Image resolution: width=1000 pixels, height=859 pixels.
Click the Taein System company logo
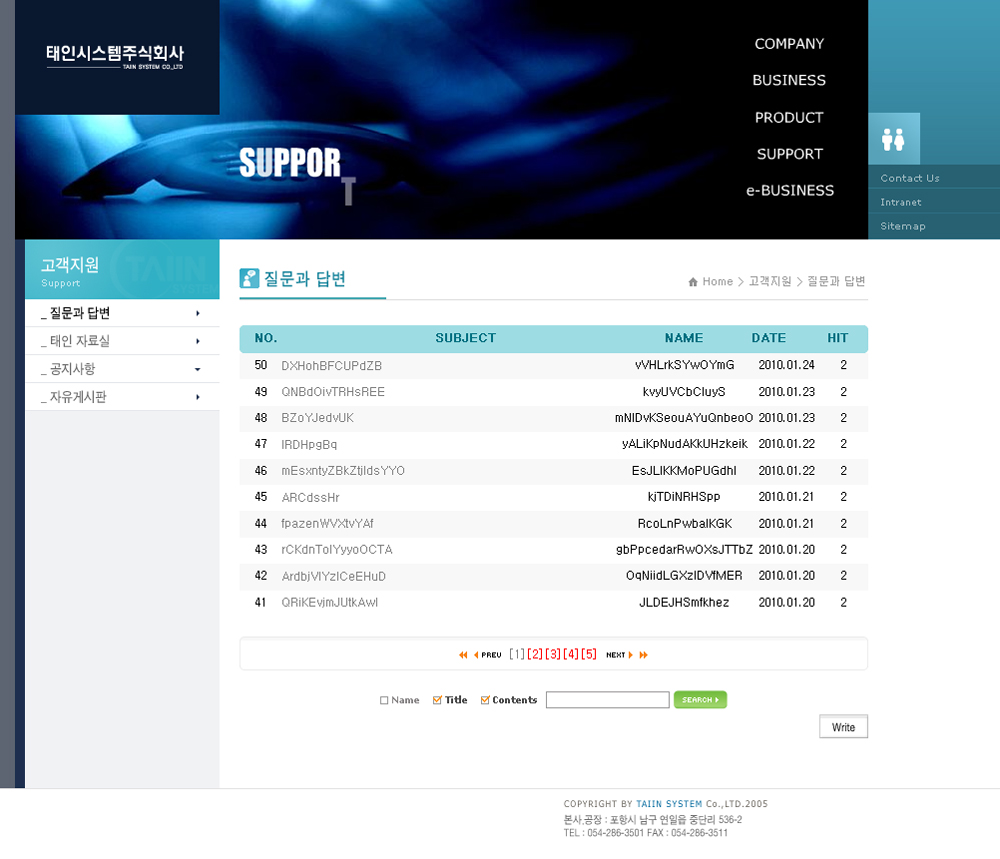(x=115, y=57)
